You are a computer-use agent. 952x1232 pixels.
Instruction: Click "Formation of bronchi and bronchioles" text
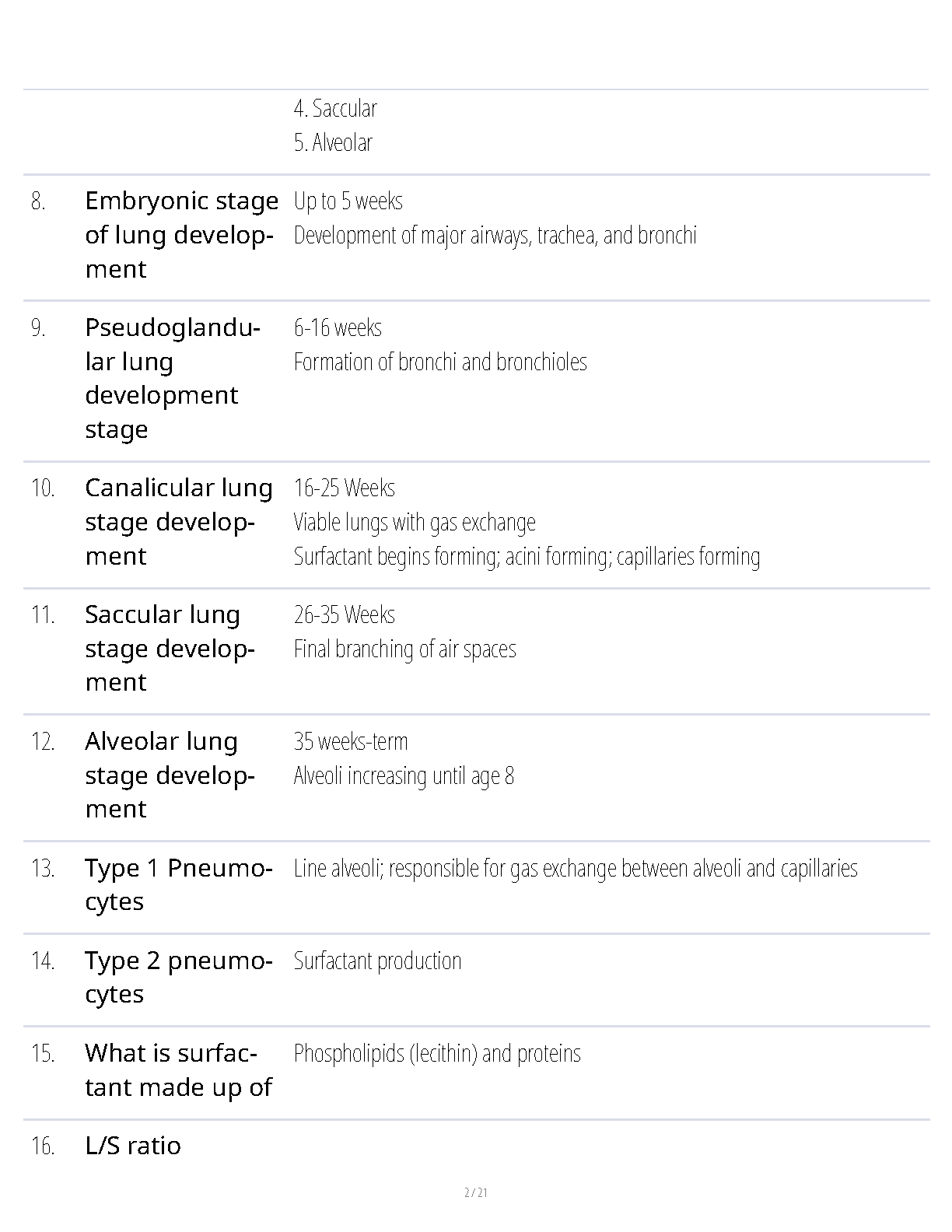click(x=440, y=362)
